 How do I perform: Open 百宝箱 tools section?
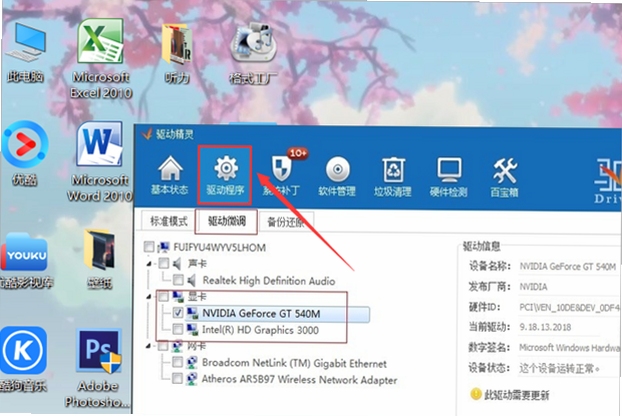point(504,175)
